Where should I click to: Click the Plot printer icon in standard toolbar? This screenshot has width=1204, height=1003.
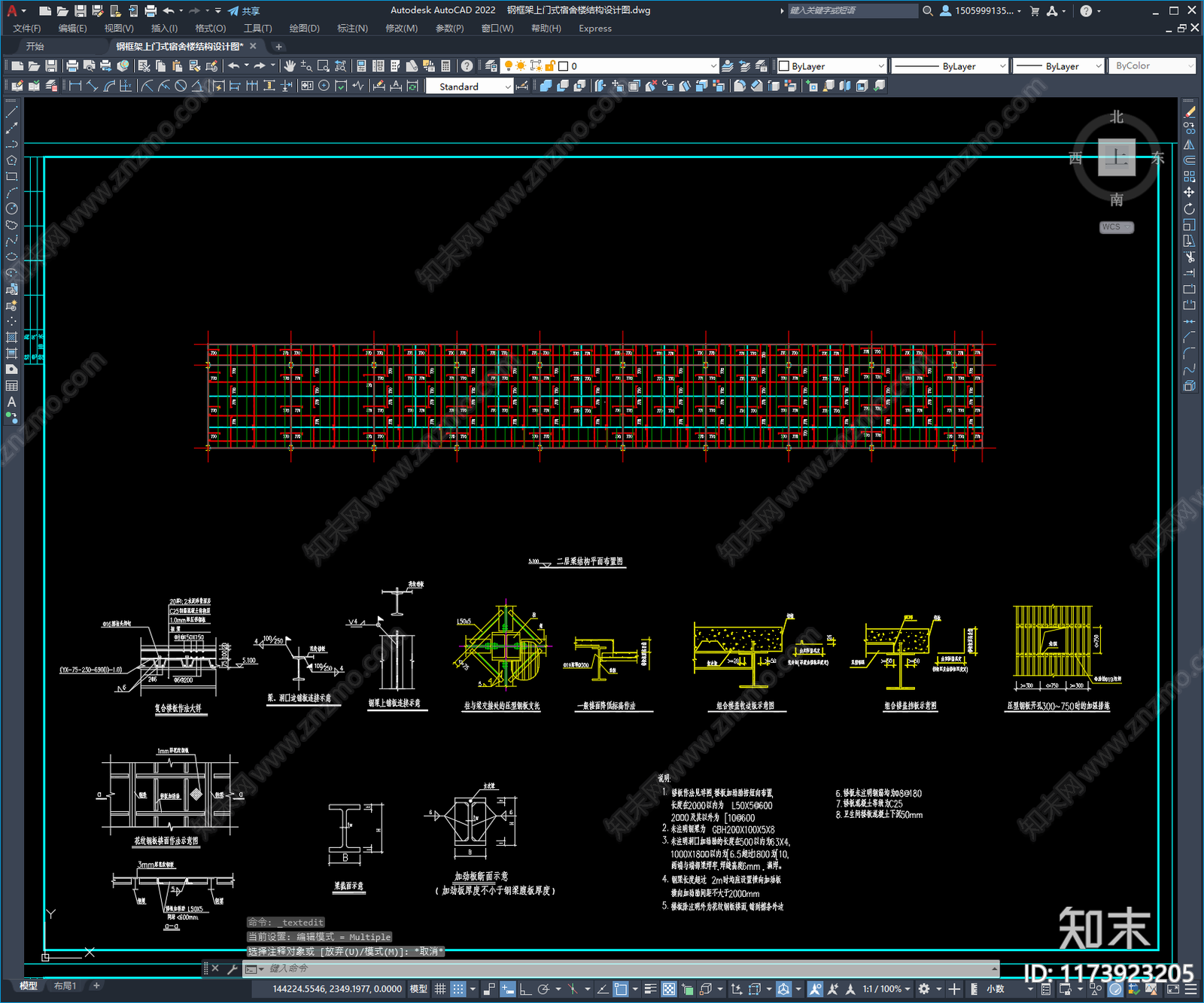72,66
